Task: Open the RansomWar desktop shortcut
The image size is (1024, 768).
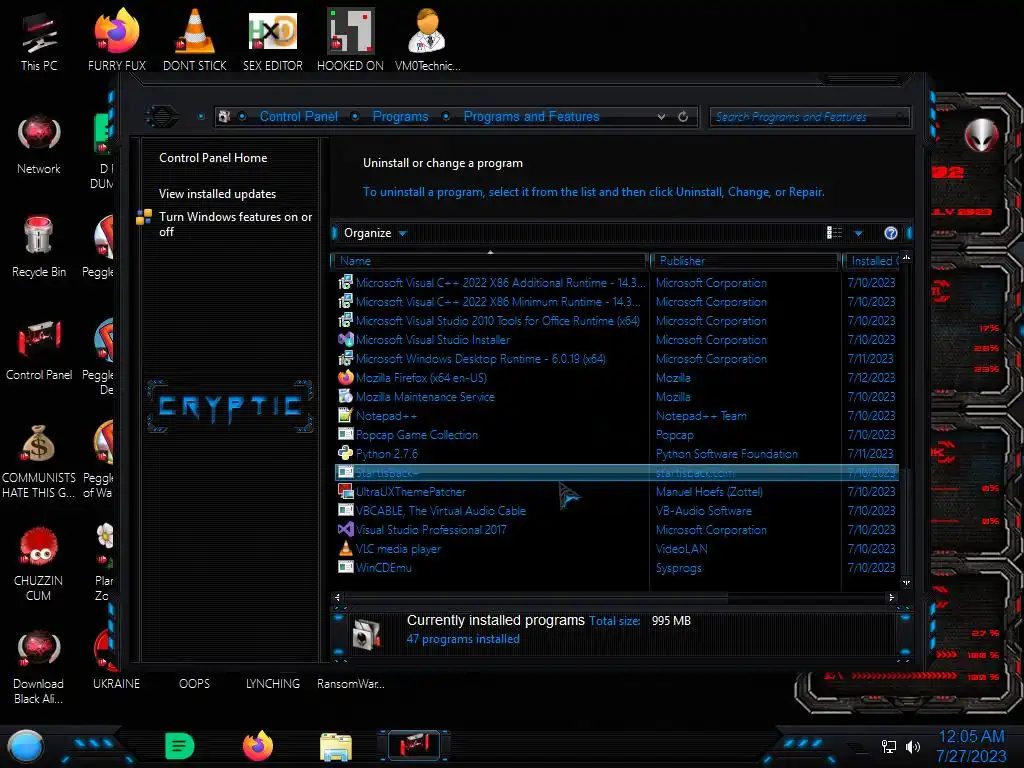Action: (351, 683)
